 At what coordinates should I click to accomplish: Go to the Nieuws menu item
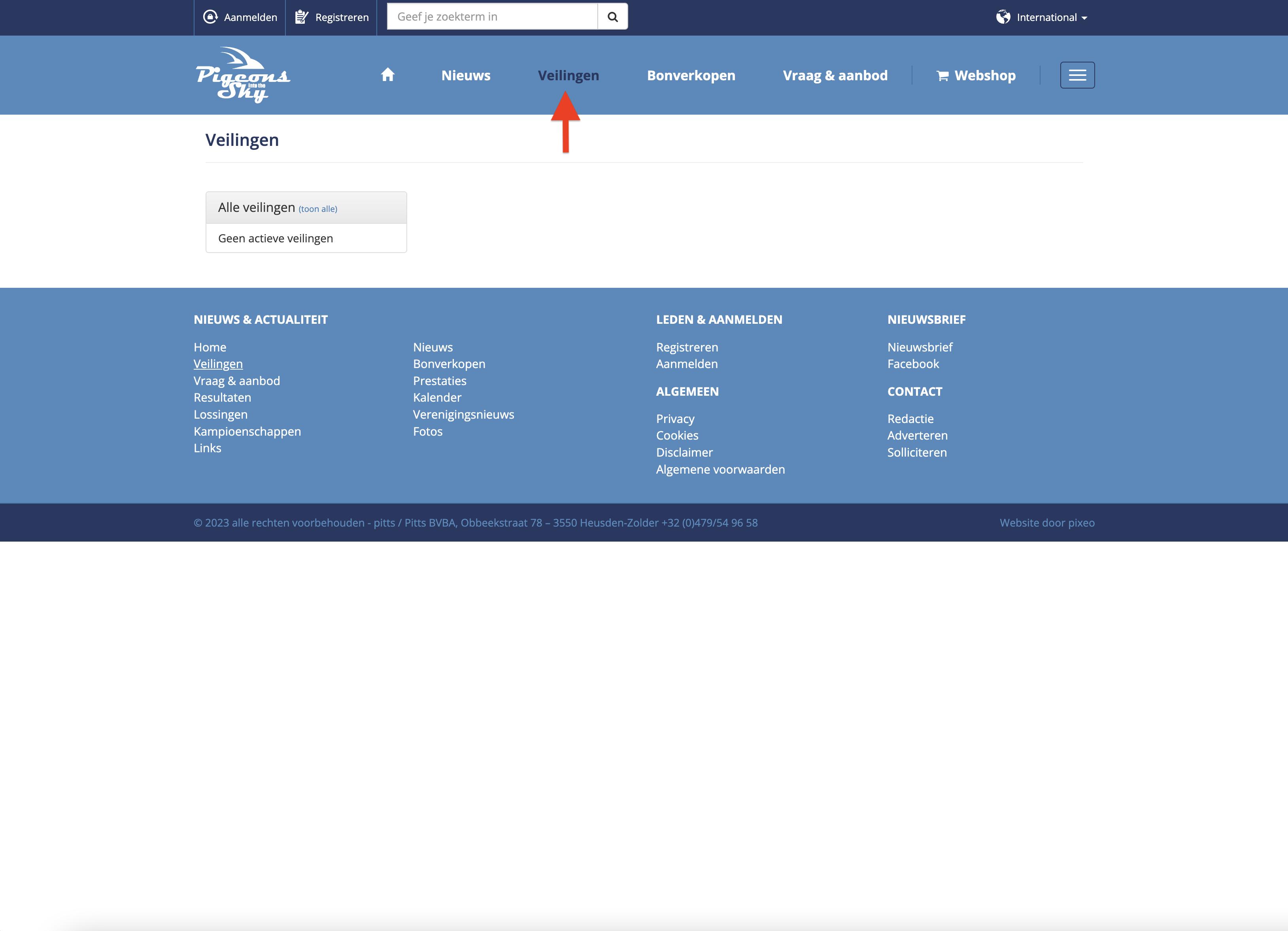point(466,76)
